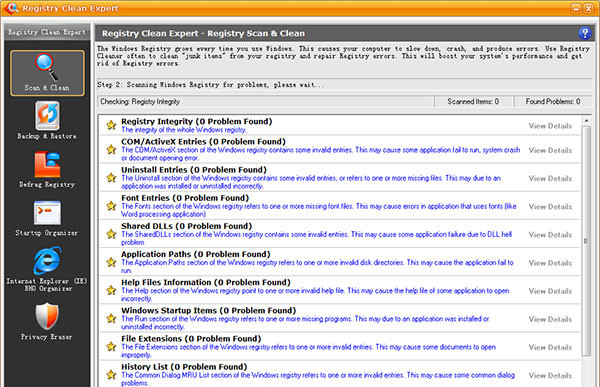Open Backup & Restore tool
Viewport: 600px width, 387px height.
click(x=47, y=121)
